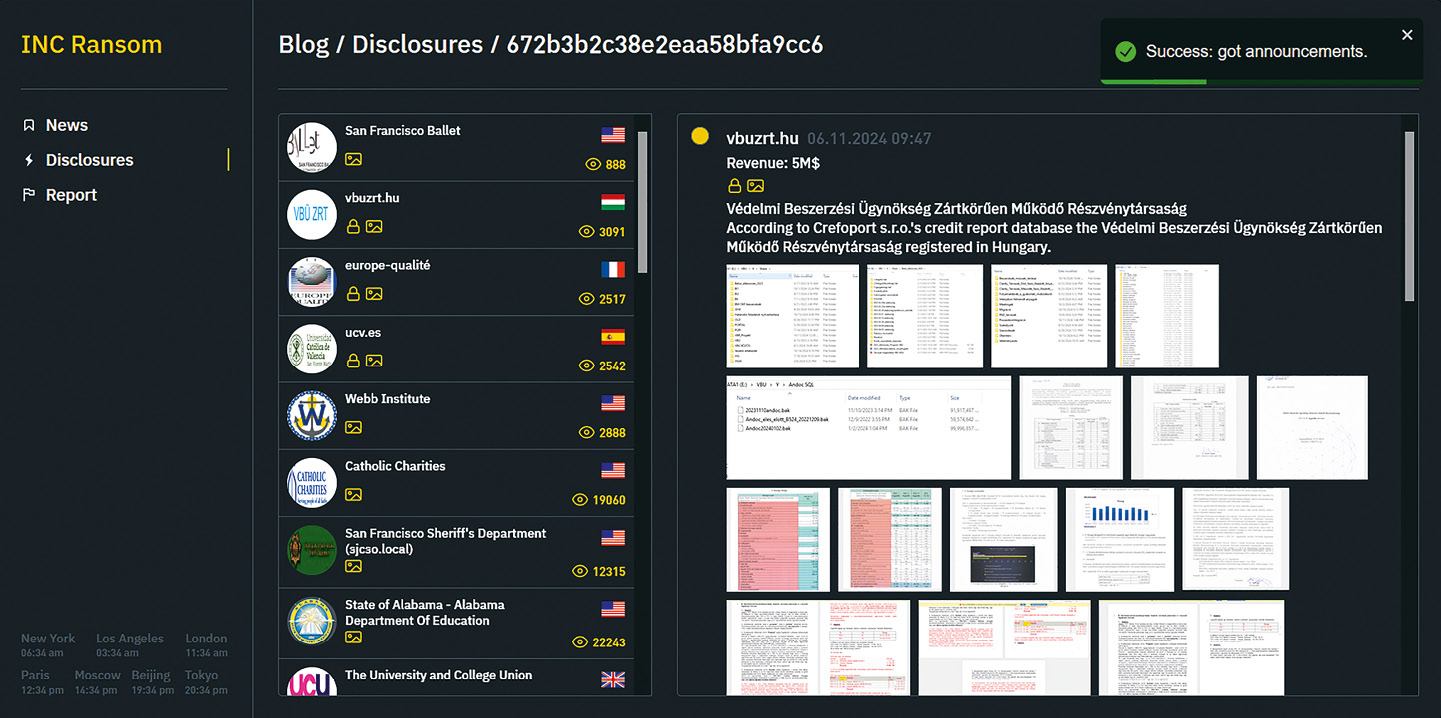Click the Catholic Charities logo

tap(312, 483)
